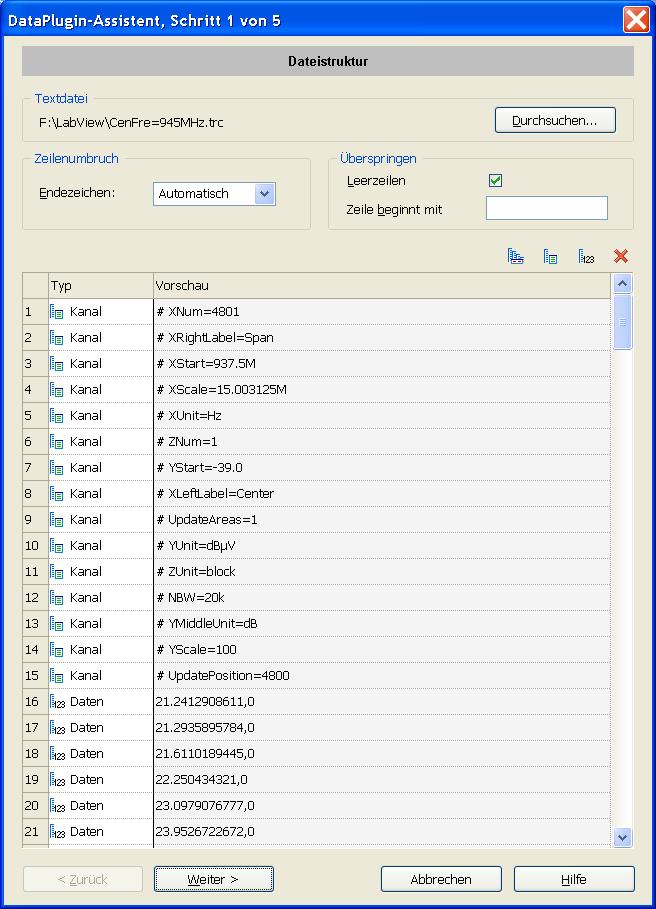Viewport: 656px width, 909px height.
Task: Select the preview text '# UpdatePosition=4800'
Action: point(223,677)
